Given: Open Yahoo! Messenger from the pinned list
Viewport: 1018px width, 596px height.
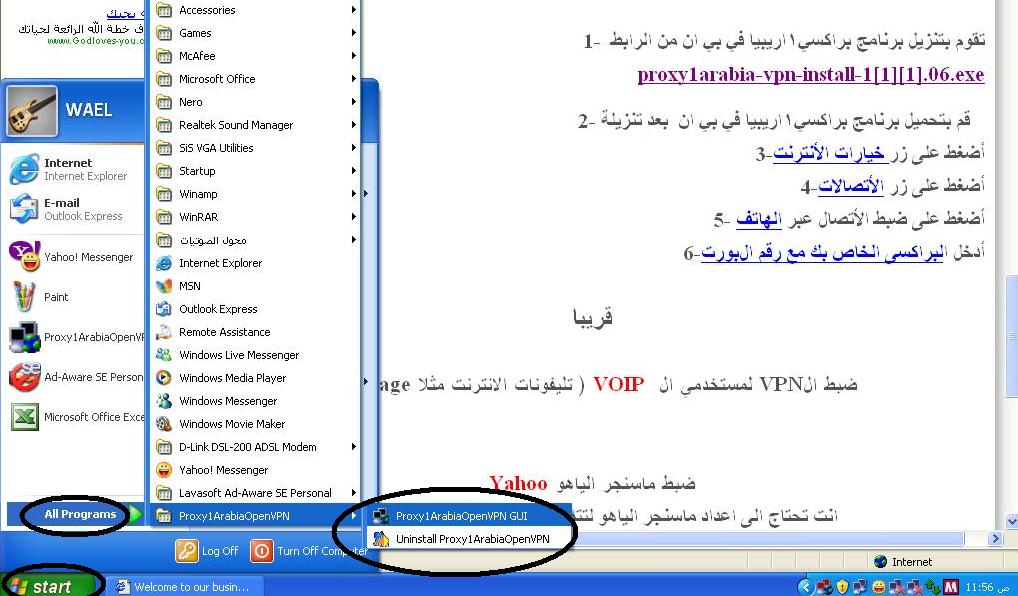Looking at the screenshot, I should tap(24, 256).
